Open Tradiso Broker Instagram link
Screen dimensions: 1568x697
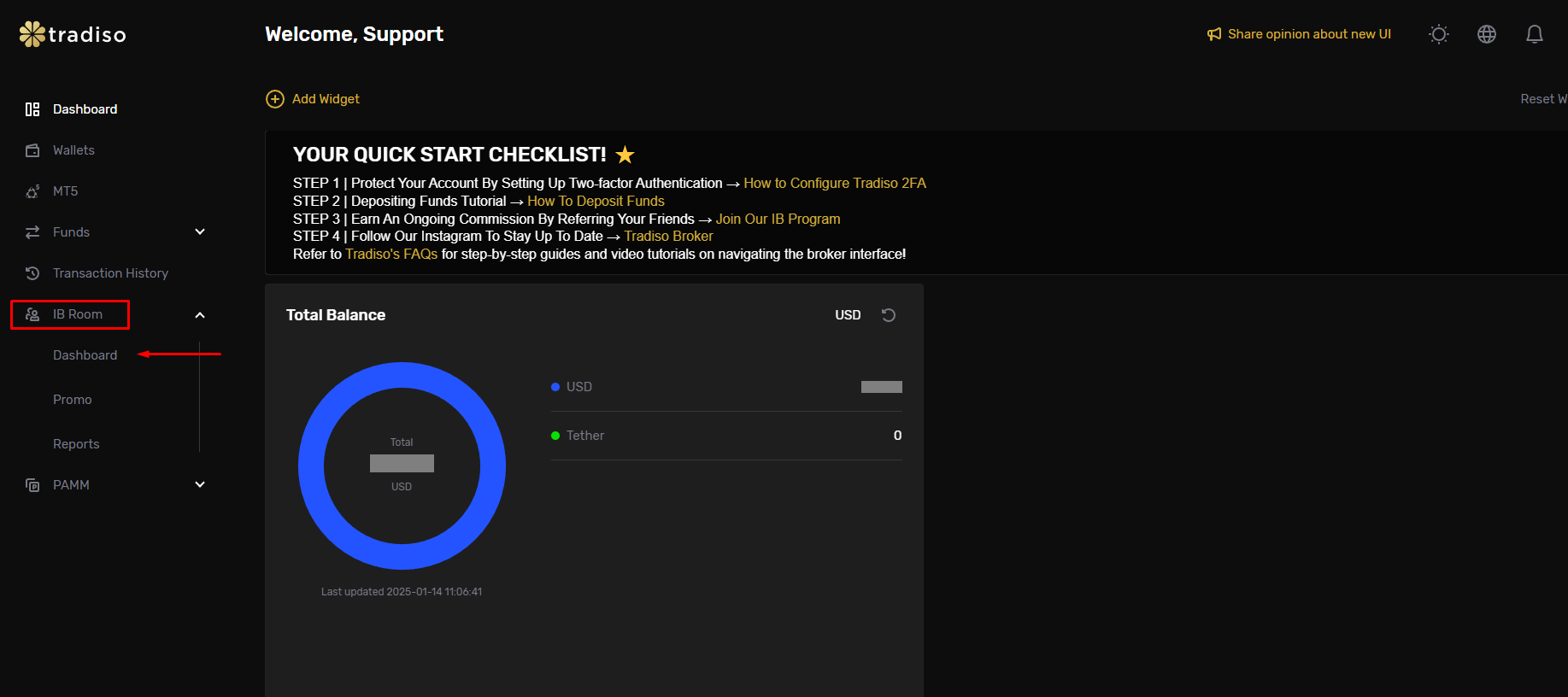coord(668,236)
